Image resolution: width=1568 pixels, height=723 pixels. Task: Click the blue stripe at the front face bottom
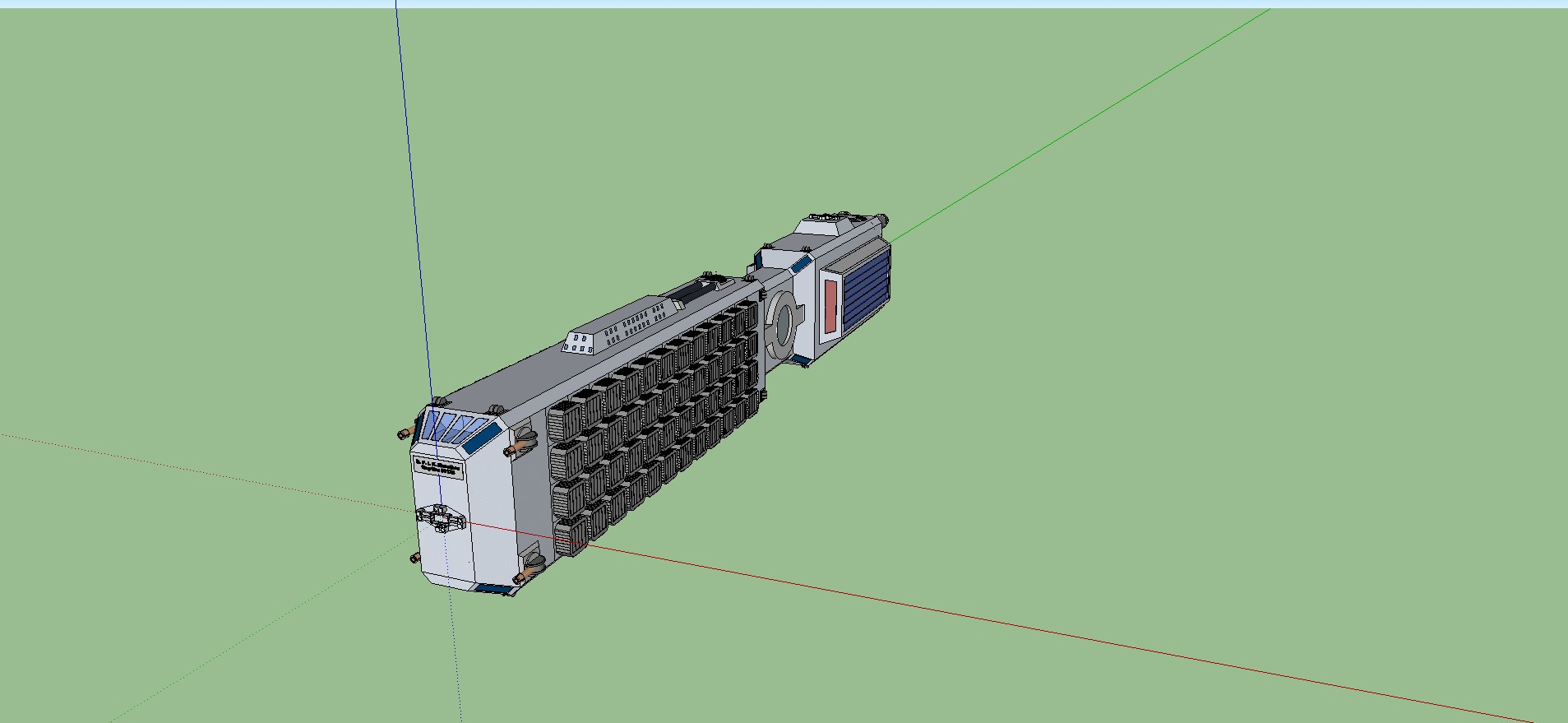[x=493, y=588]
